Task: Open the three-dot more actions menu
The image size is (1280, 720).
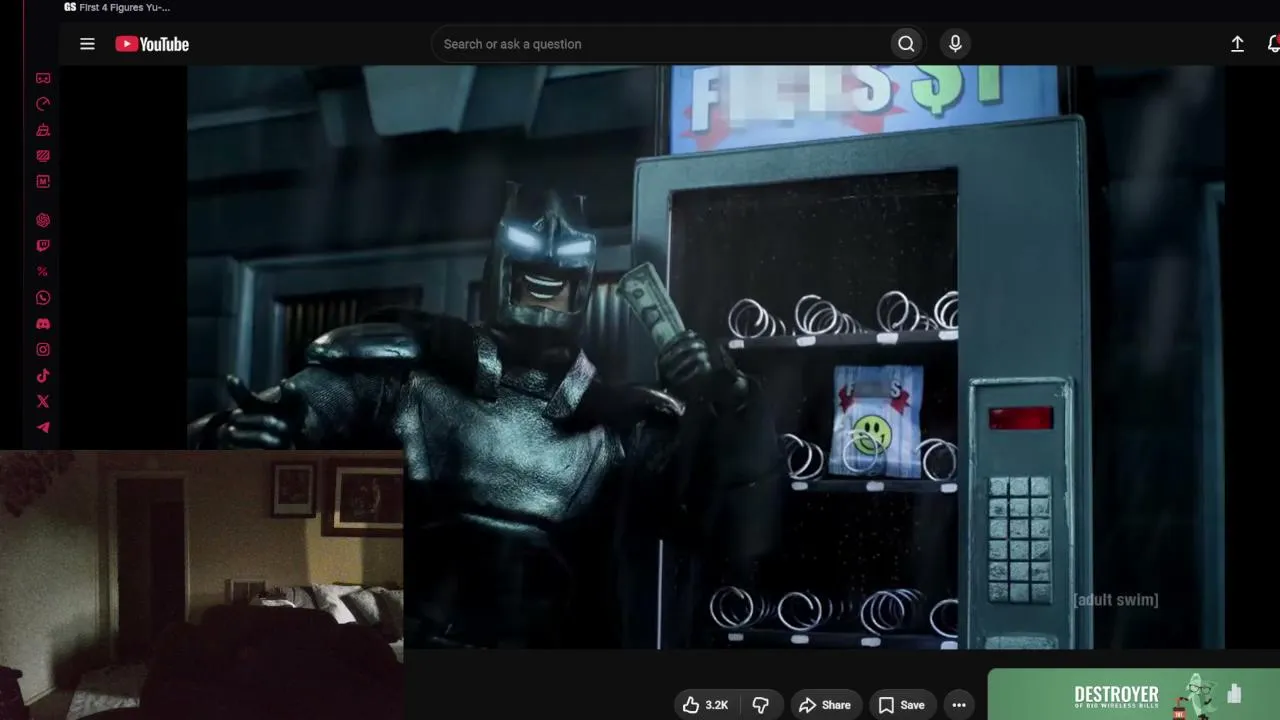Action: click(x=959, y=705)
